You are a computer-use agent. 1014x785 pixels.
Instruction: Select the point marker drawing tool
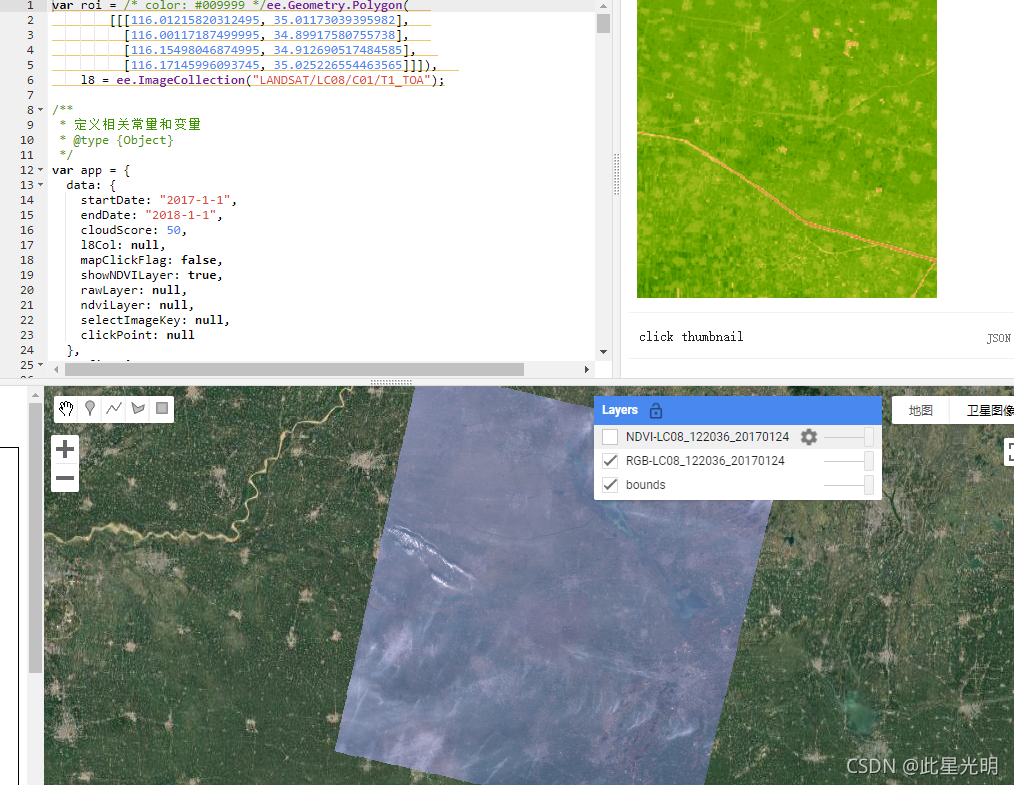(x=89, y=408)
